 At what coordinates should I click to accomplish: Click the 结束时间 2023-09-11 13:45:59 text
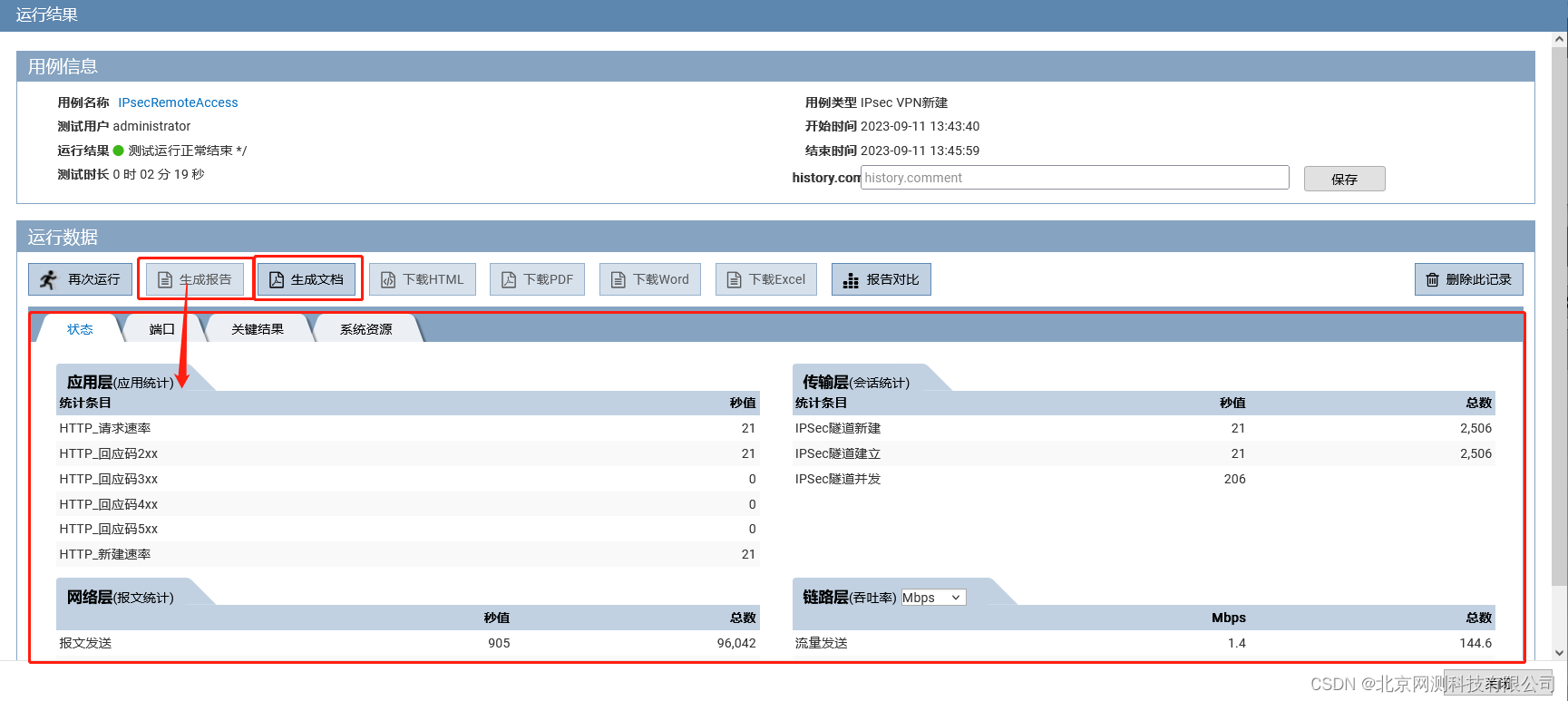point(892,151)
